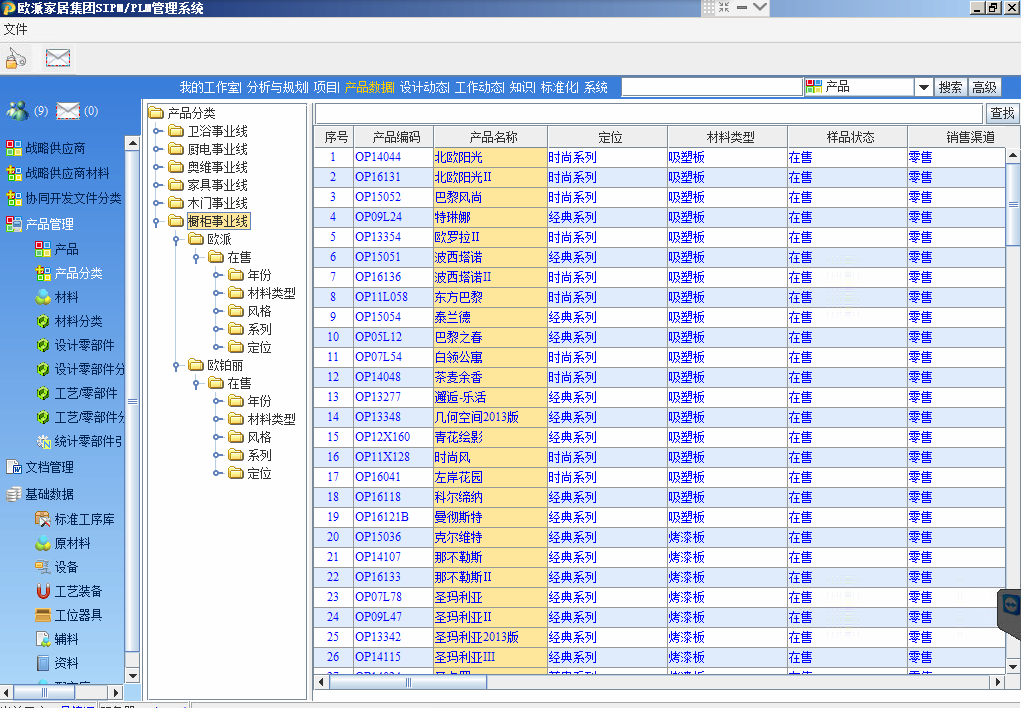This screenshot has height=708, width=1021.
Task: Expand the 卫浴事业线 tree node
Action: [158, 131]
